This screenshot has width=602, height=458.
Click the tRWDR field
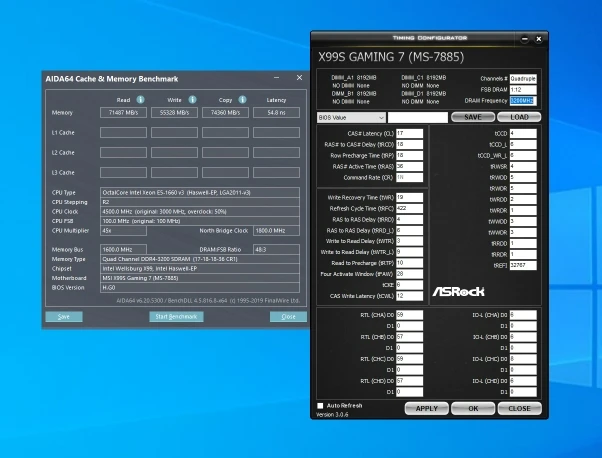(x=523, y=188)
